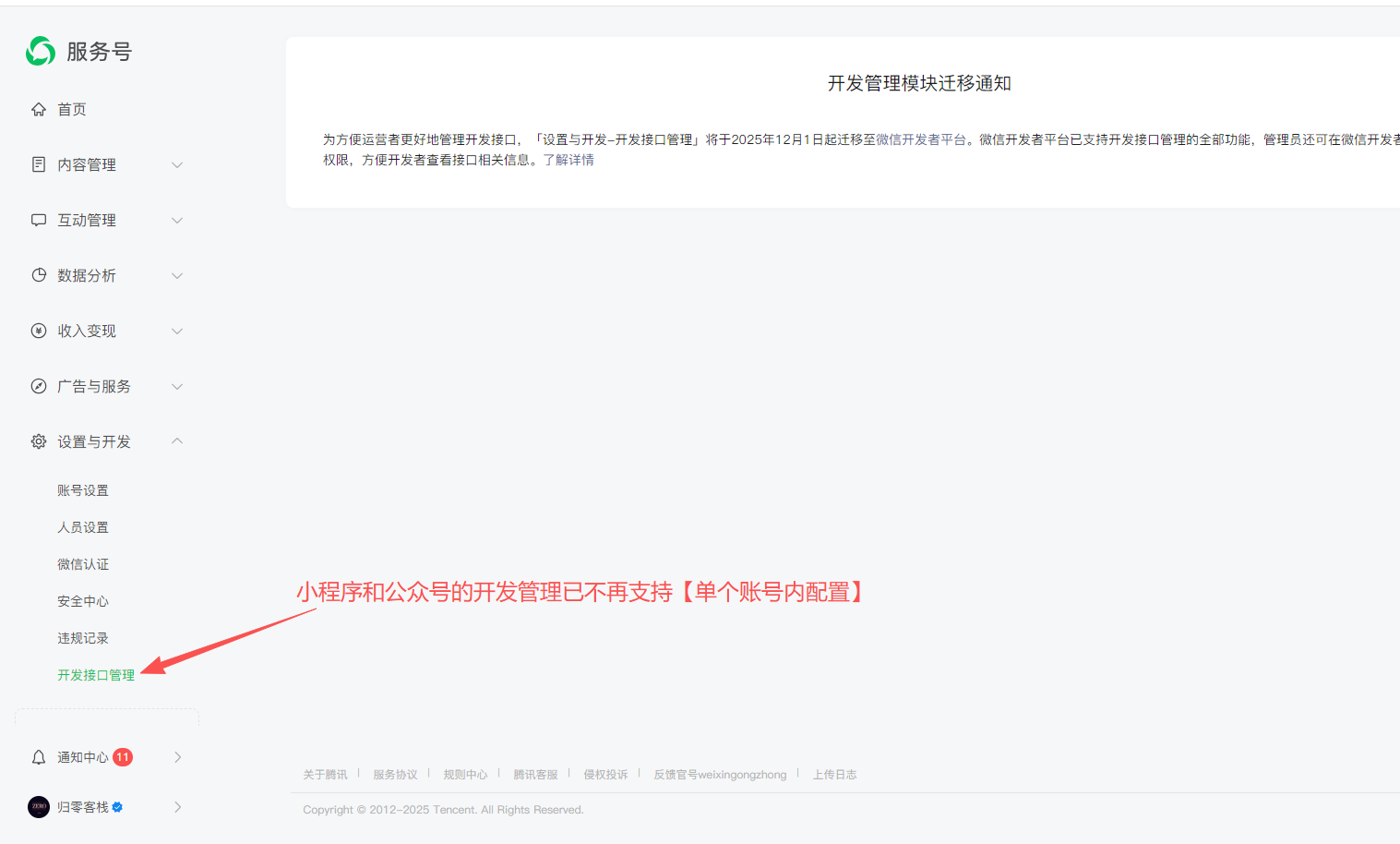Click the 归零客栈 account name
This screenshot has width=1400, height=844.
coord(83,807)
